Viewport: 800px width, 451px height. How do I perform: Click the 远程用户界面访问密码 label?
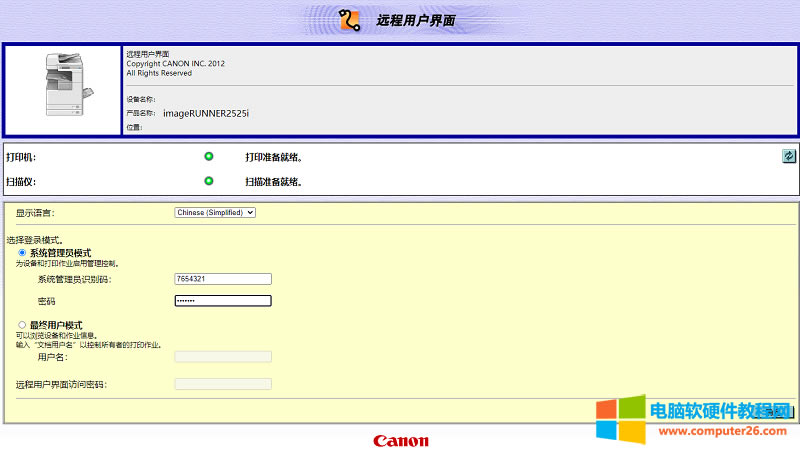(61, 385)
